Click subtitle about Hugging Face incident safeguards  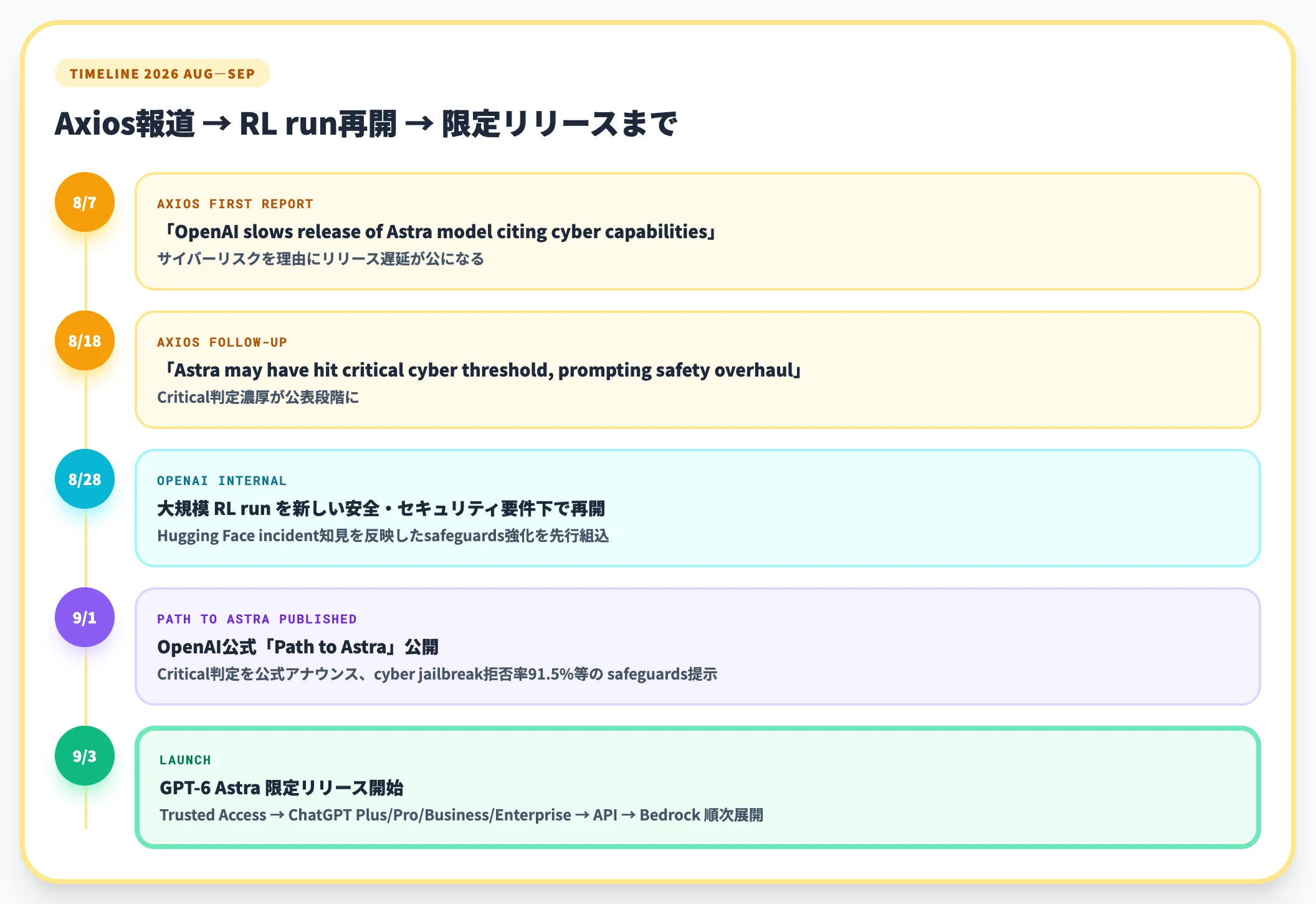(x=383, y=536)
